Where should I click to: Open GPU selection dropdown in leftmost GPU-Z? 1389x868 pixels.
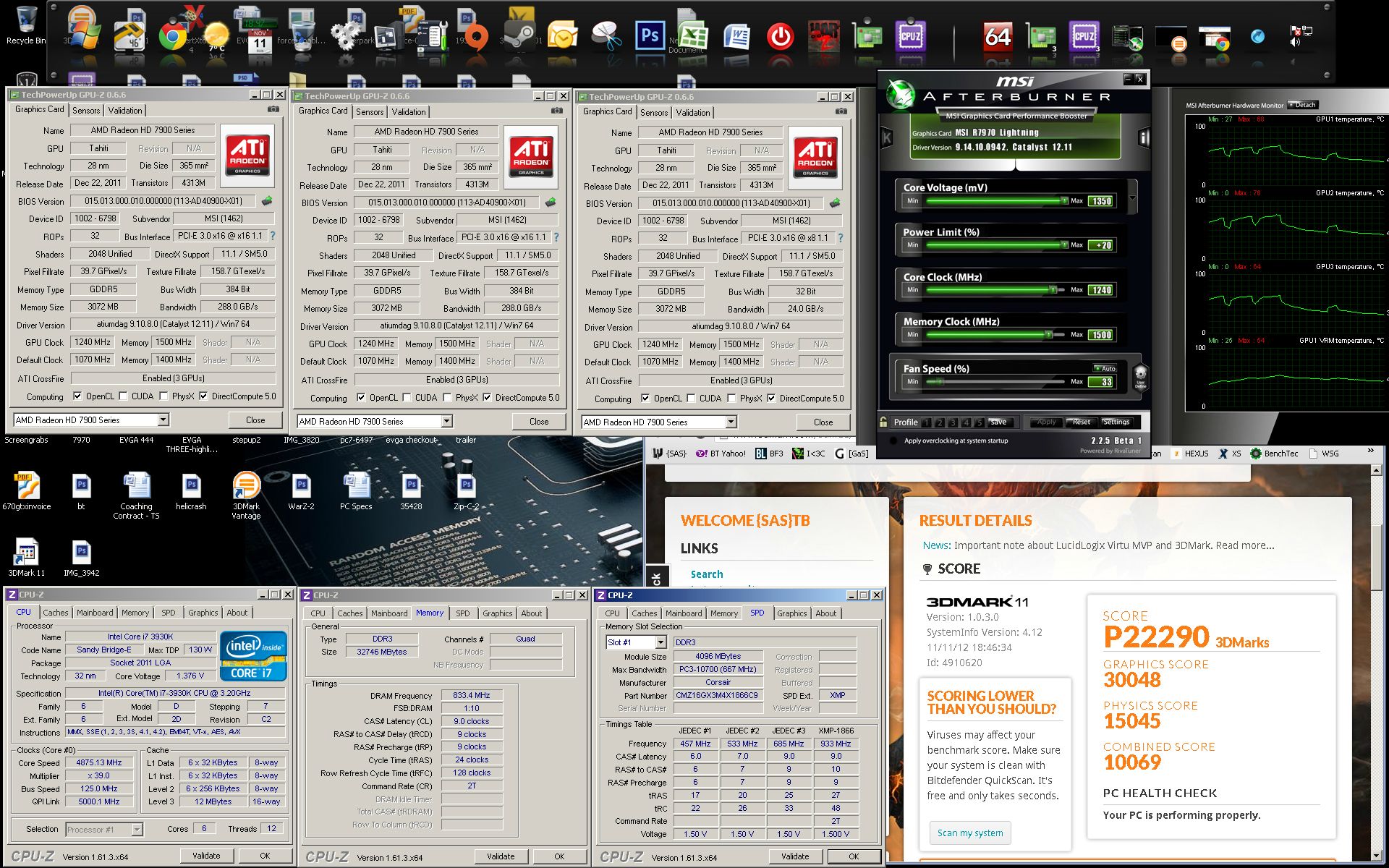click(x=163, y=420)
